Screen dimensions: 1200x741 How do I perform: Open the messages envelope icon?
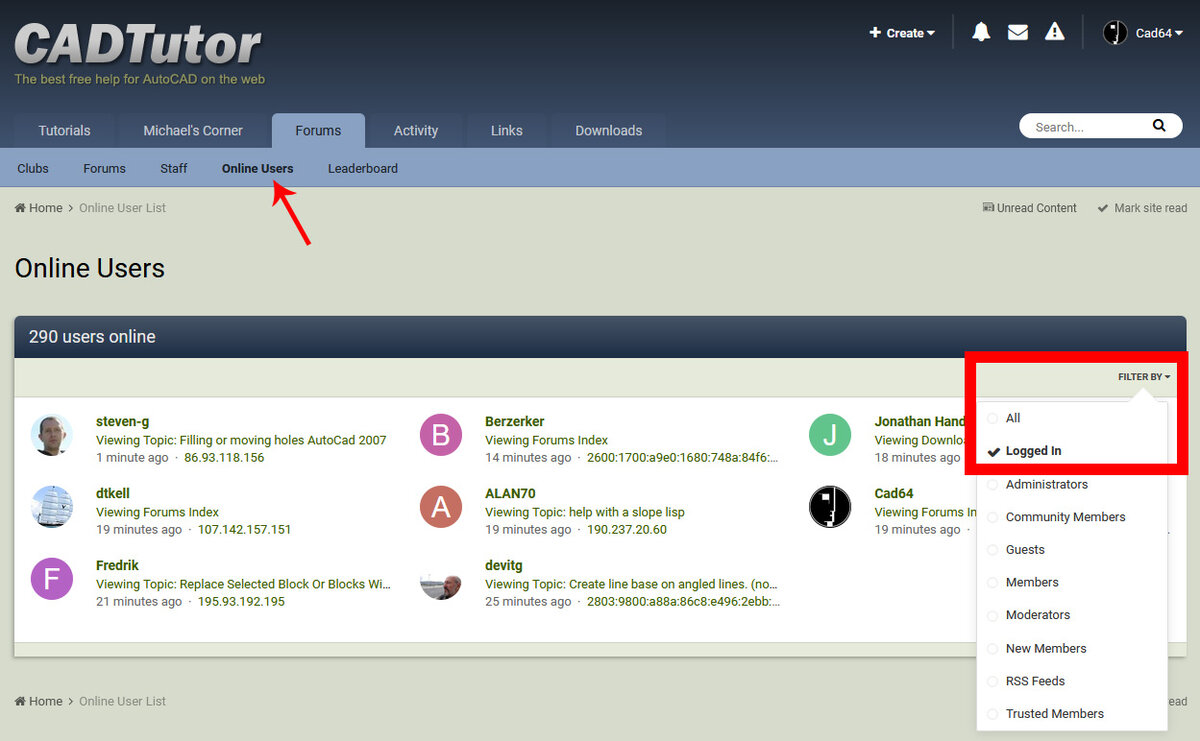1018,32
